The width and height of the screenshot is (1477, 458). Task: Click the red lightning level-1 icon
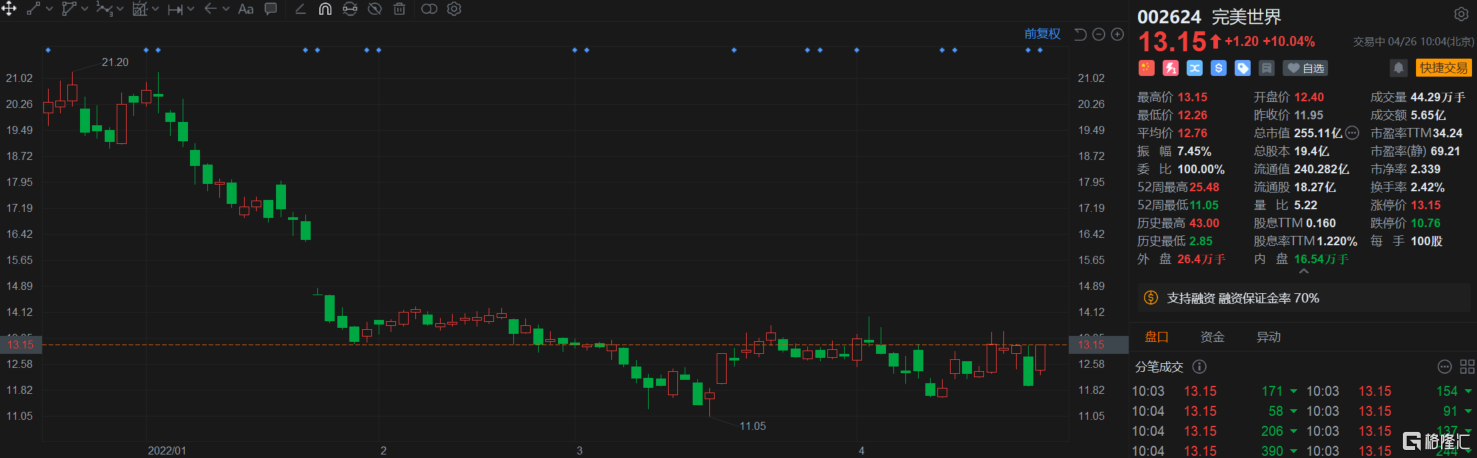[x=1171, y=68]
